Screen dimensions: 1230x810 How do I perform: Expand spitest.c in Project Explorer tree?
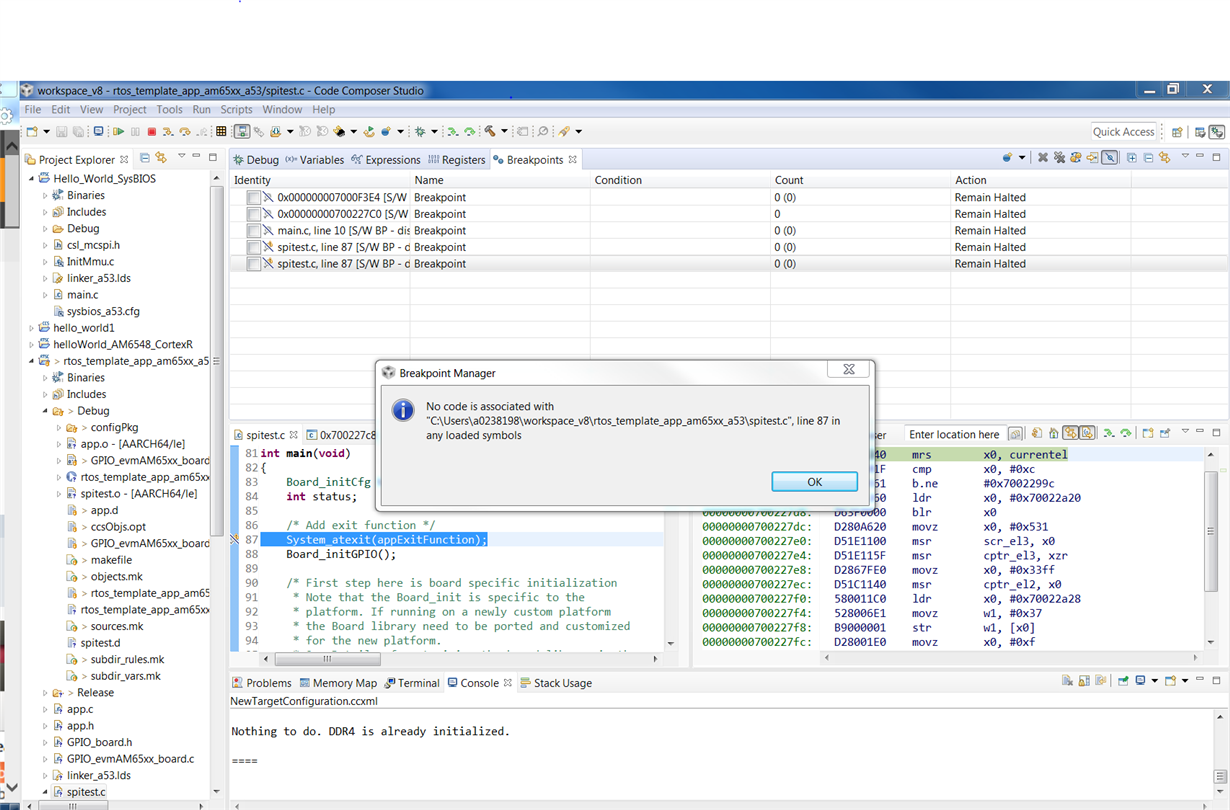[x=45, y=792]
